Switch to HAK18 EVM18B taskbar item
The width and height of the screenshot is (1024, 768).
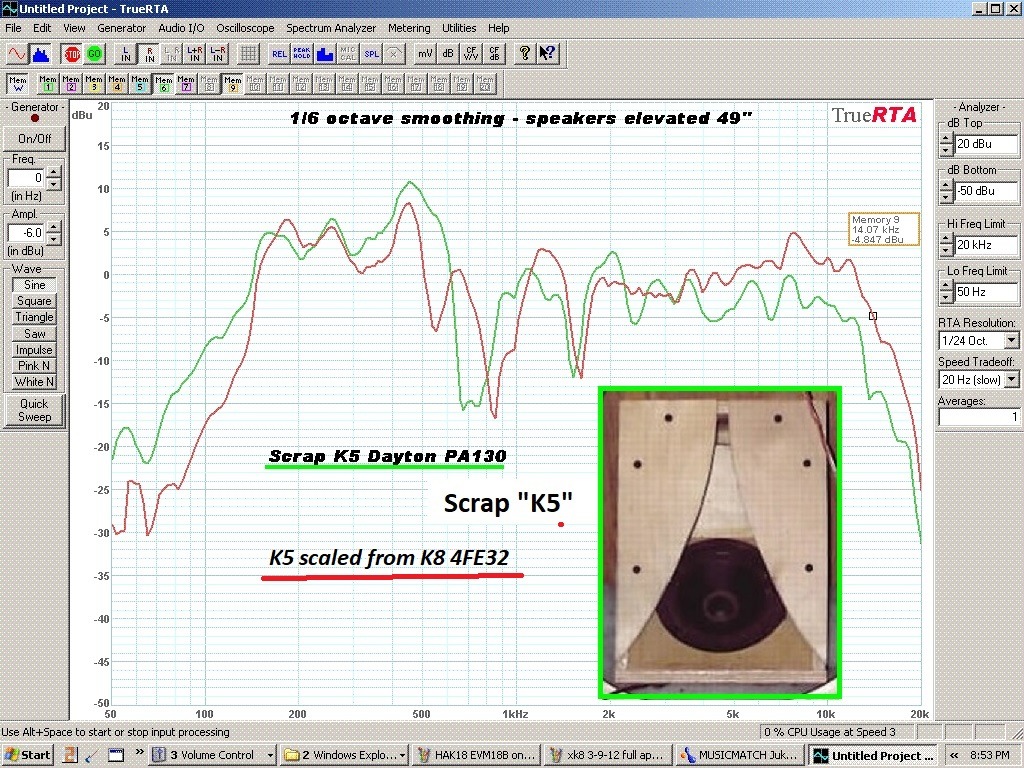click(x=476, y=755)
